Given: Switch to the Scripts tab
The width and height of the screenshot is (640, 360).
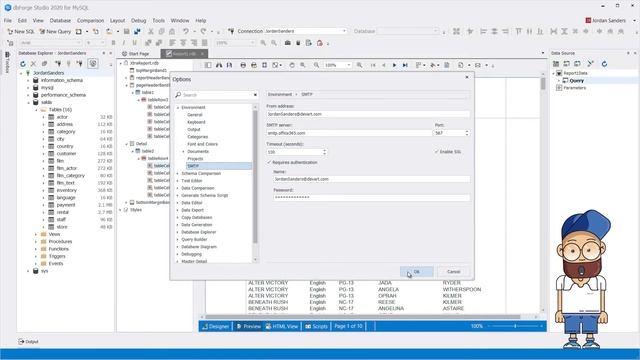Looking at the screenshot, I should point(316,326).
